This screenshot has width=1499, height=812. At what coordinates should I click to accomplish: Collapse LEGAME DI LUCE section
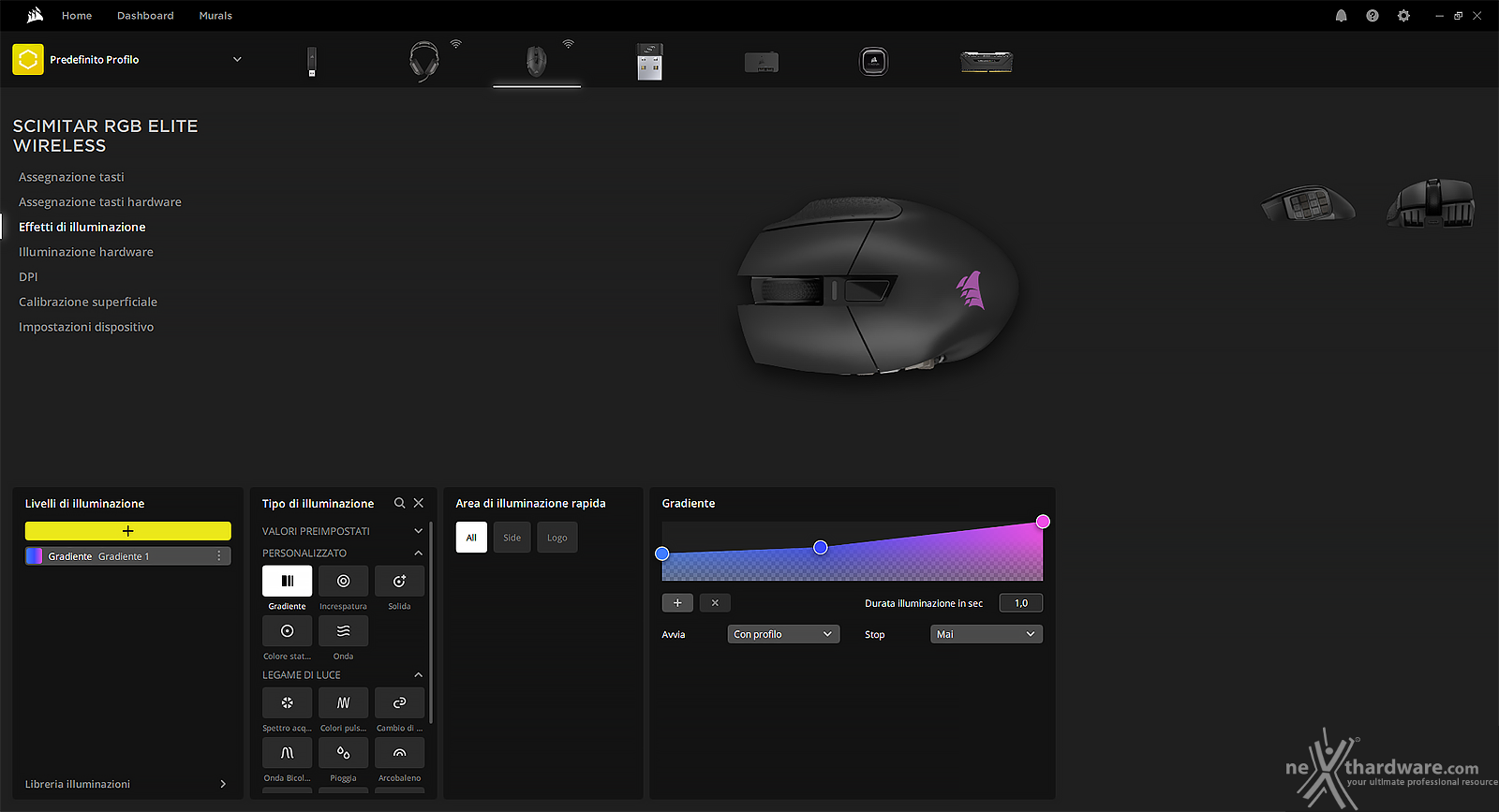coord(418,675)
